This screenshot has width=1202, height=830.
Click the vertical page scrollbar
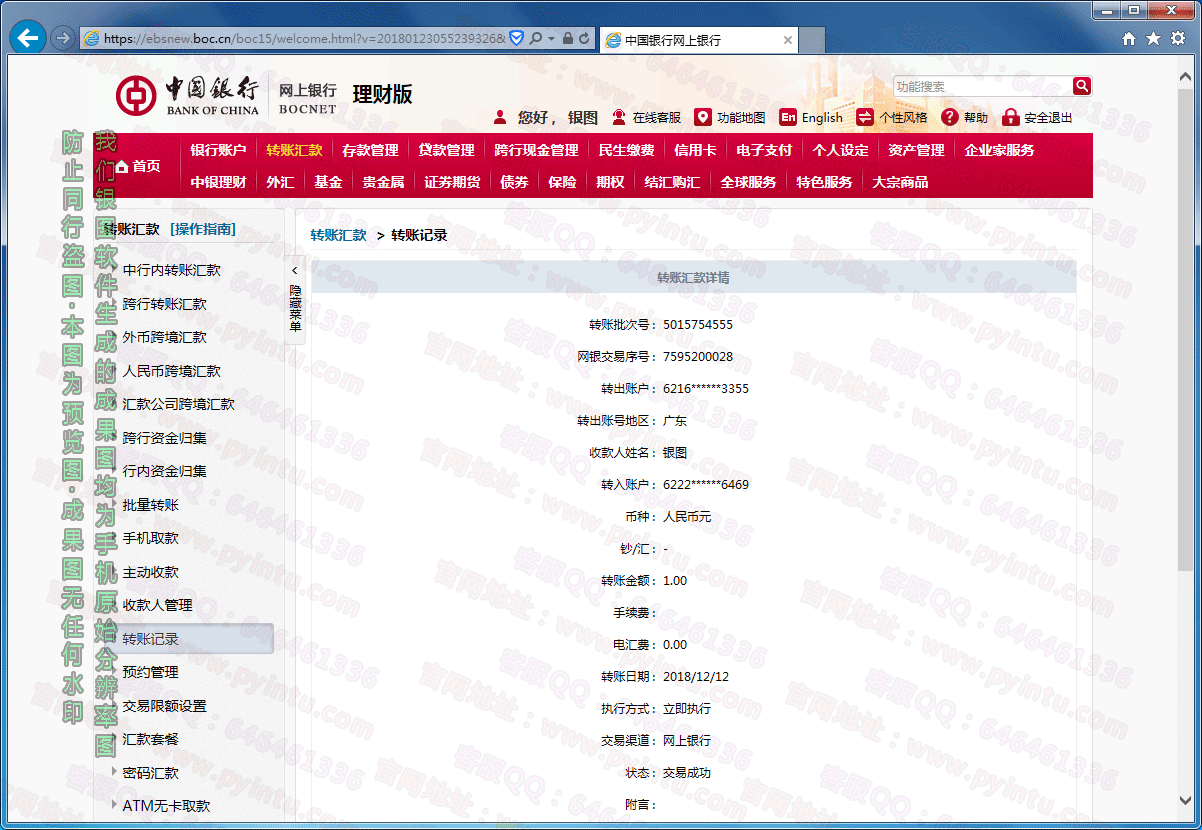click(1185, 330)
